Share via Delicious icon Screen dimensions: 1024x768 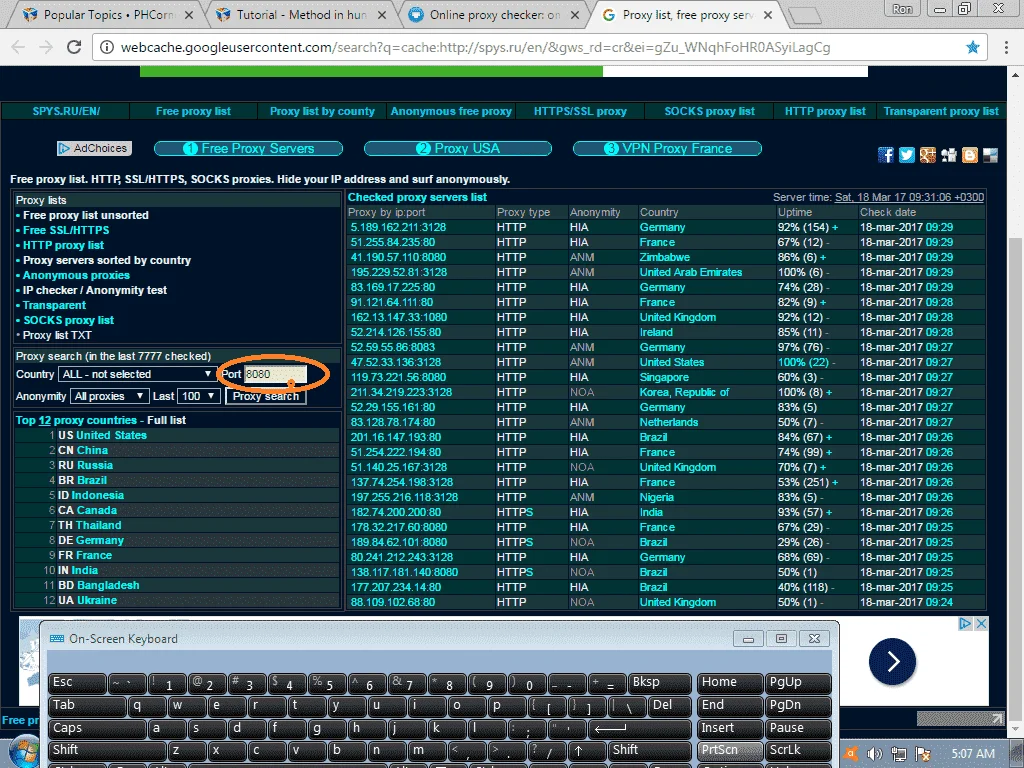991,155
